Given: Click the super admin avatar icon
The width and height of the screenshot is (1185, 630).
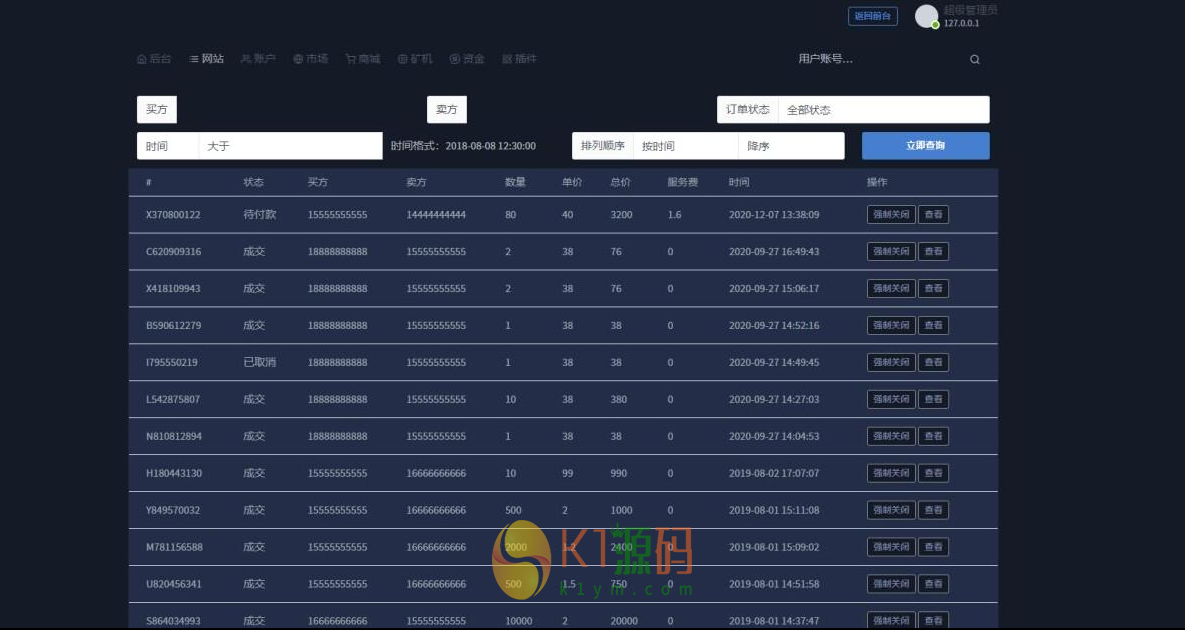Looking at the screenshot, I should [927, 16].
